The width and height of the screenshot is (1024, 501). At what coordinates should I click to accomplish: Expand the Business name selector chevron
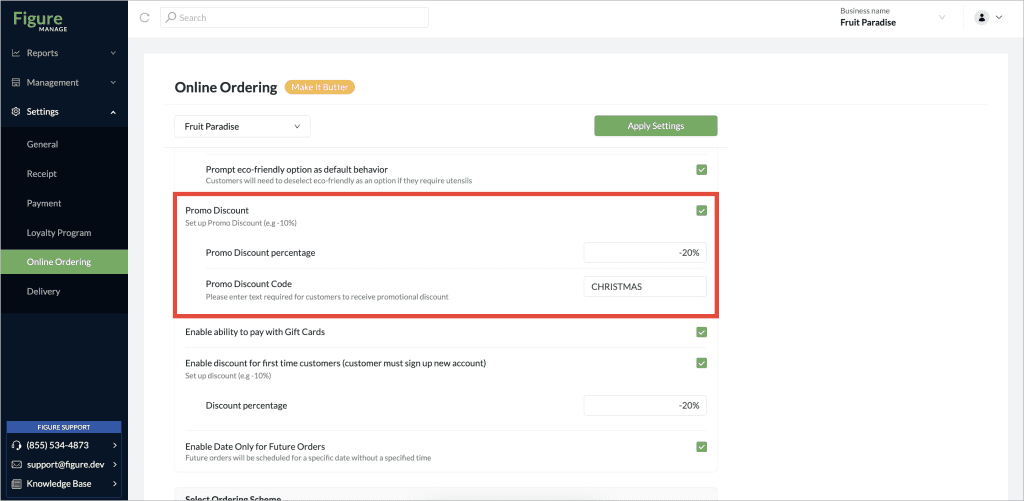click(942, 18)
